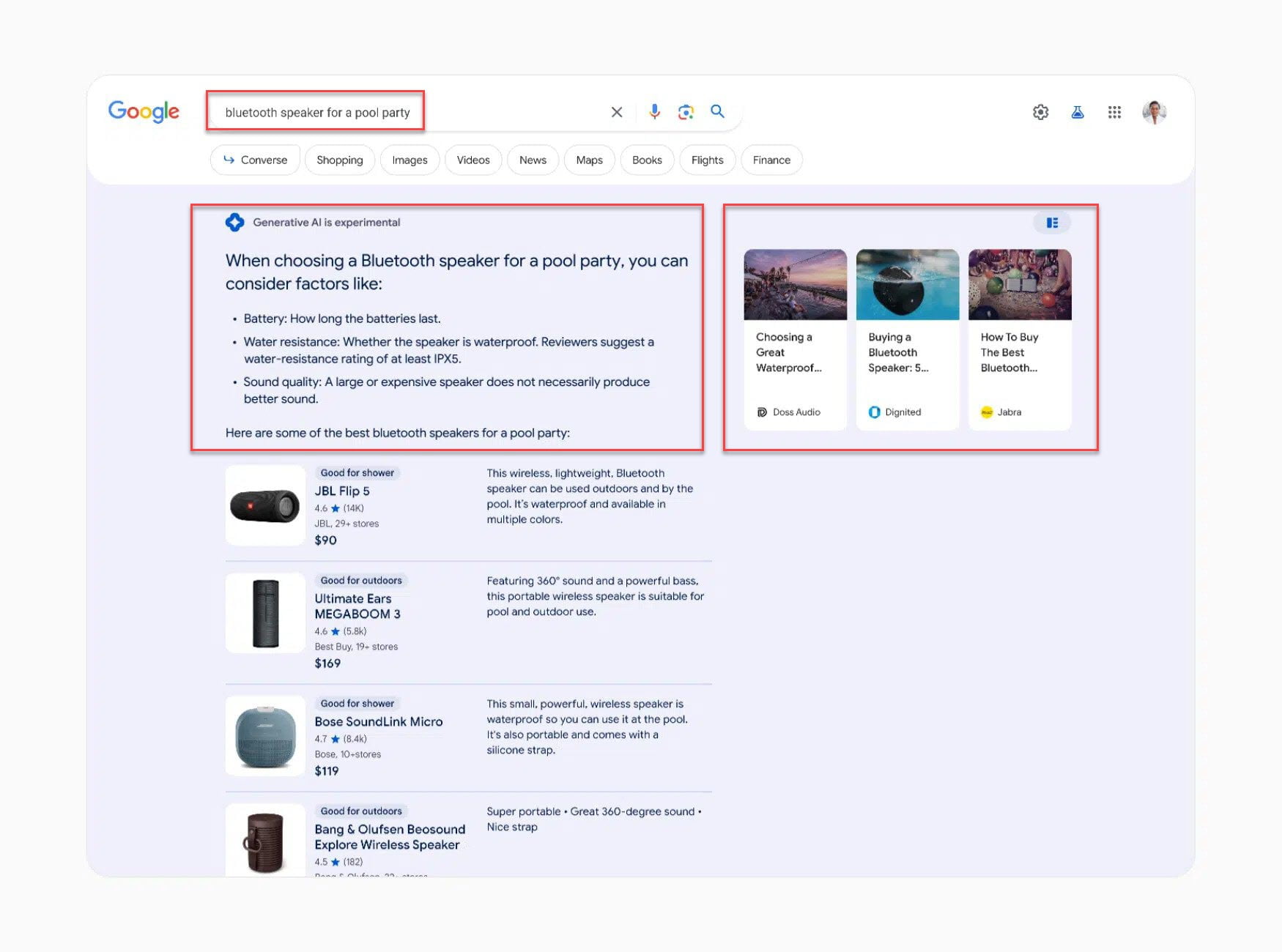The height and width of the screenshot is (952, 1282).
Task: Open the News search tab
Action: (533, 160)
